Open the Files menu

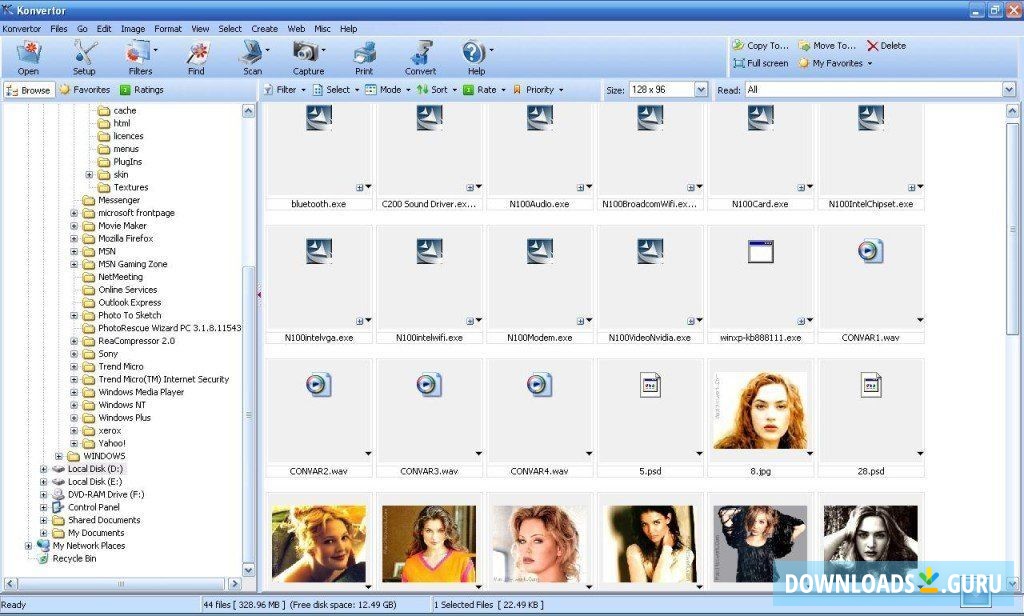(59, 29)
